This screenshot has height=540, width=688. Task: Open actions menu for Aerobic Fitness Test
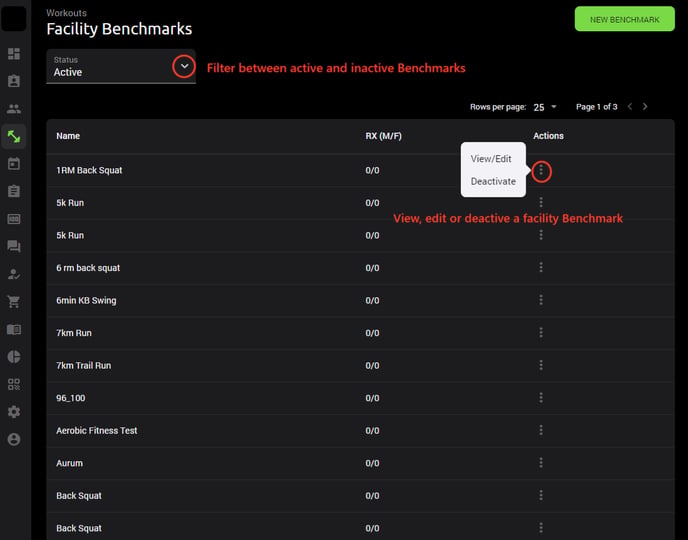[541, 430]
